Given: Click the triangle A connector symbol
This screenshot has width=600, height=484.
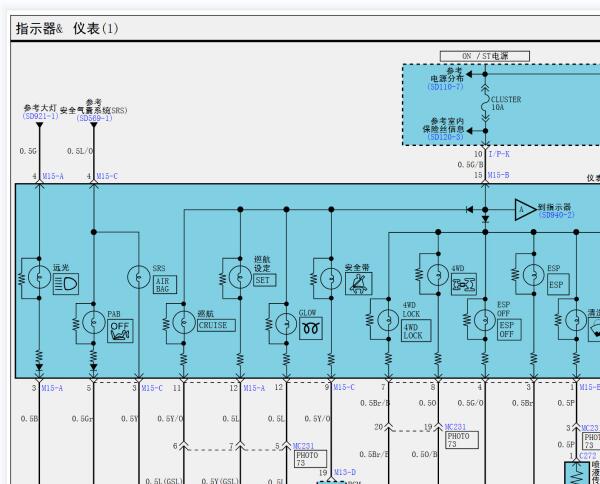Looking at the screenshot, I should [x=525, y=210].
